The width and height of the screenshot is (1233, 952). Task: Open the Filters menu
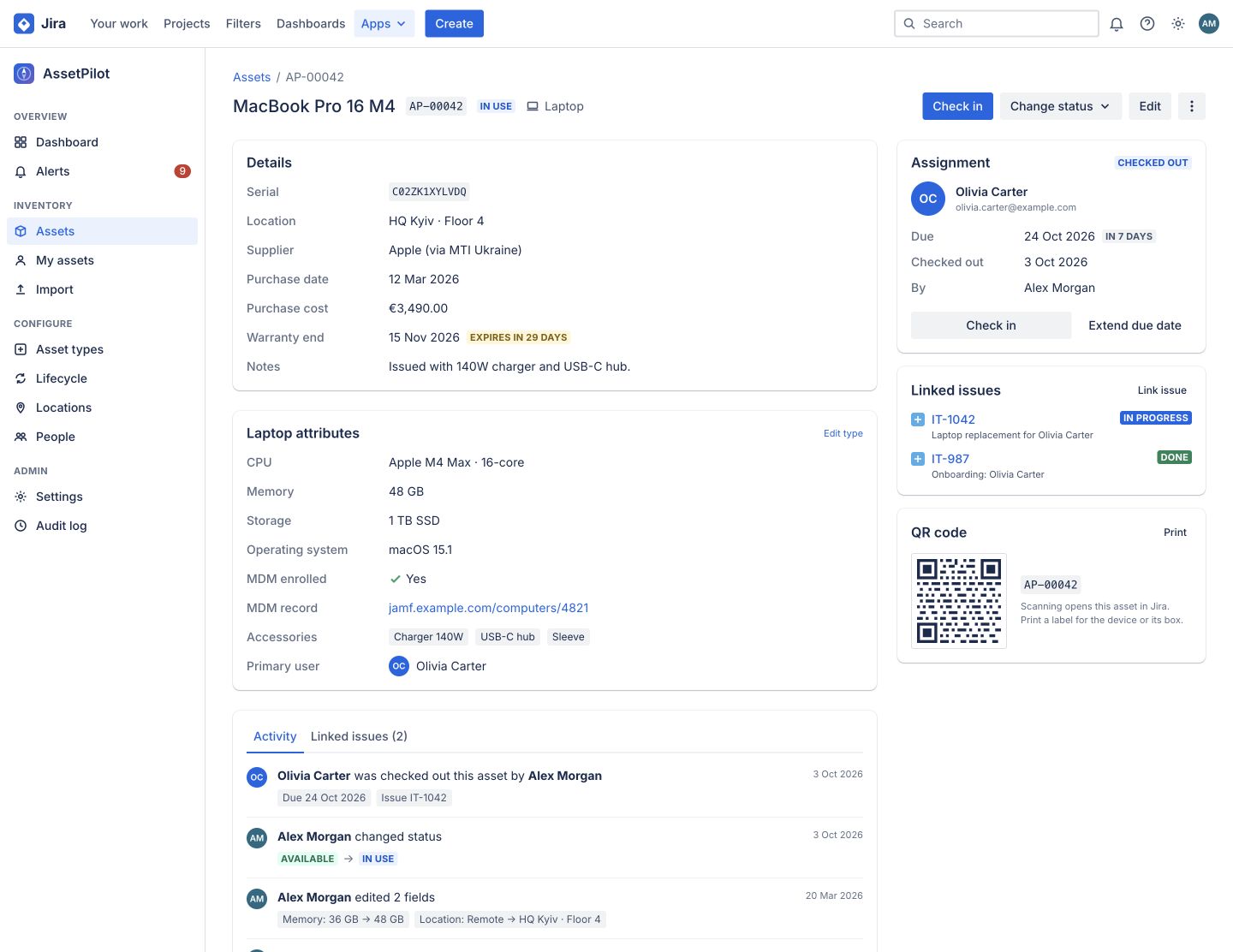(x=243, y=24)
